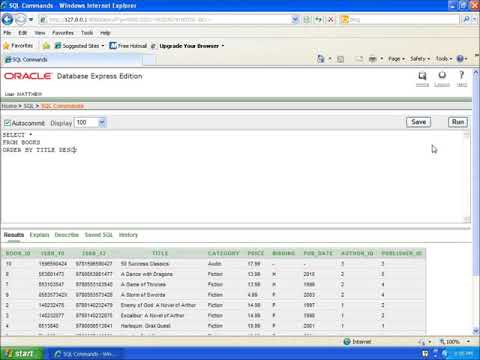Screen dimensions: 480x360
Task: Open a new blank tab
Action: 149,60
